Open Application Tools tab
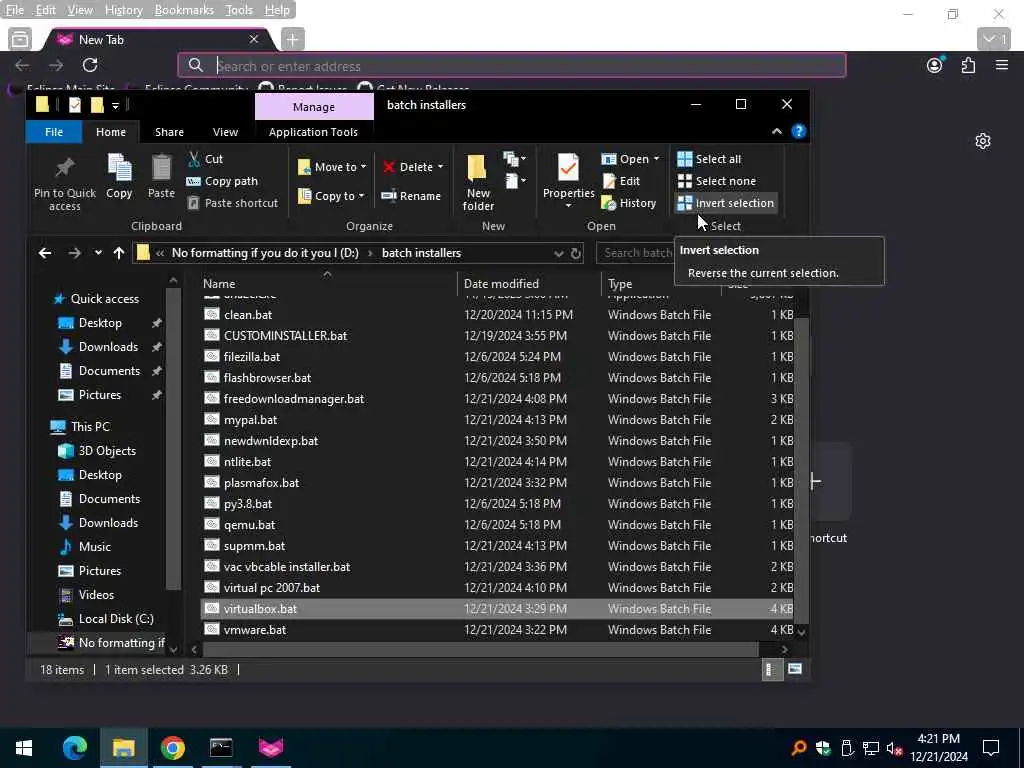The height and width of the screenshot is (768, 1024). [313, 132]
